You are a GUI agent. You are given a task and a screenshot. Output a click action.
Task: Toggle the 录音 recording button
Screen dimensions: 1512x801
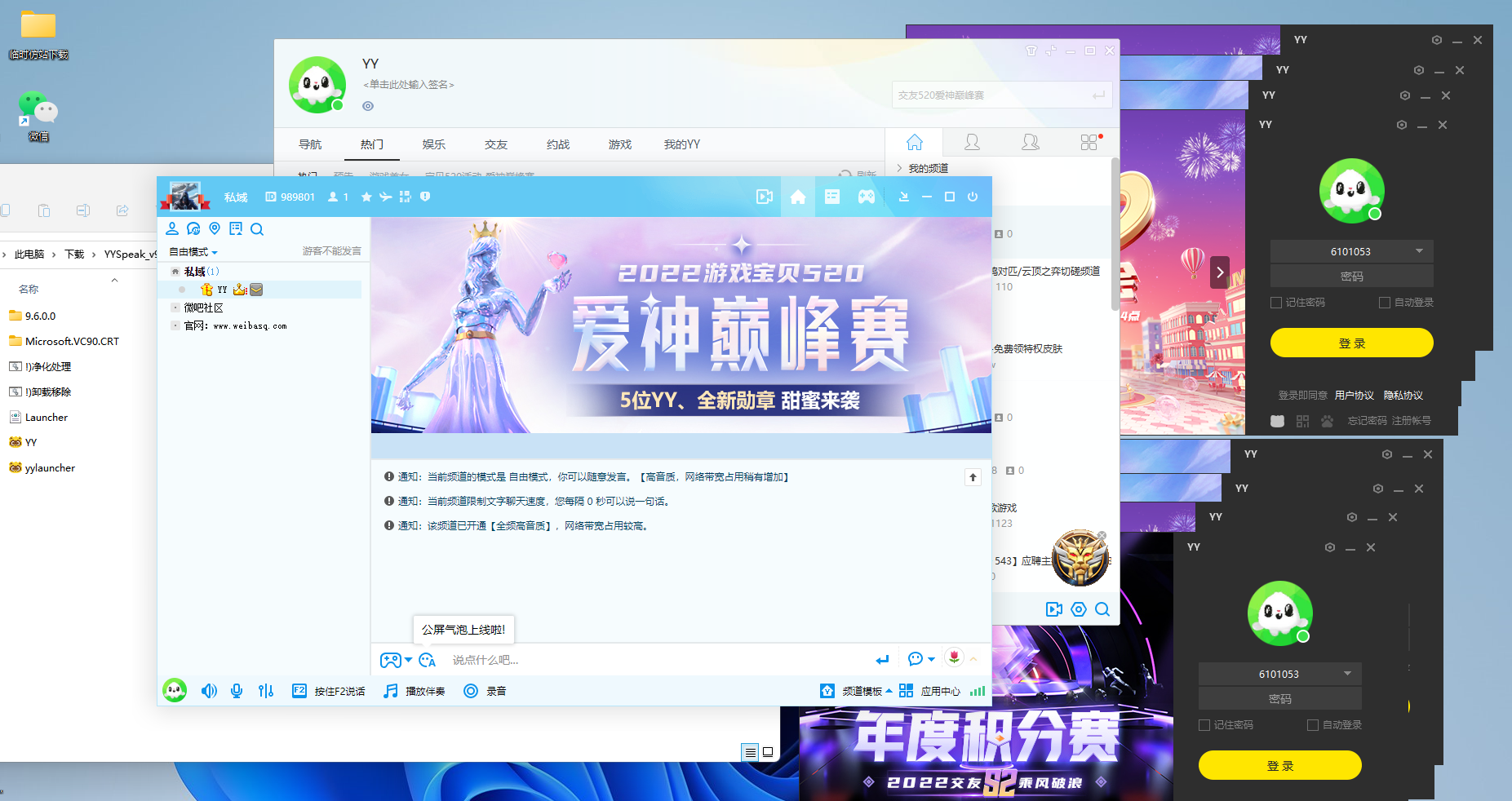pyautogui.click(x=485, y=691)
